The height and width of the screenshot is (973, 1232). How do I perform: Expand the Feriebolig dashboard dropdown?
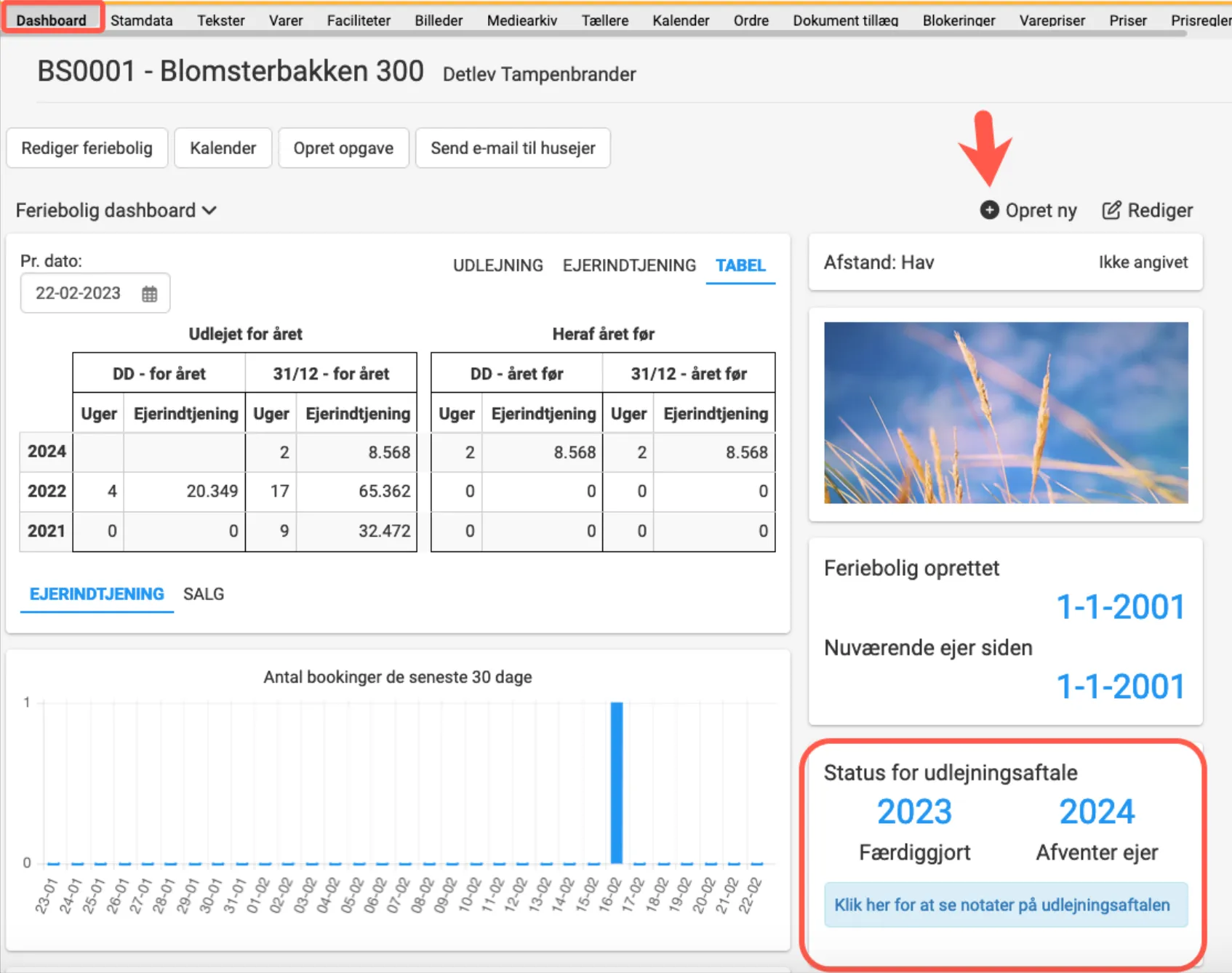click(x=209, y=210)
